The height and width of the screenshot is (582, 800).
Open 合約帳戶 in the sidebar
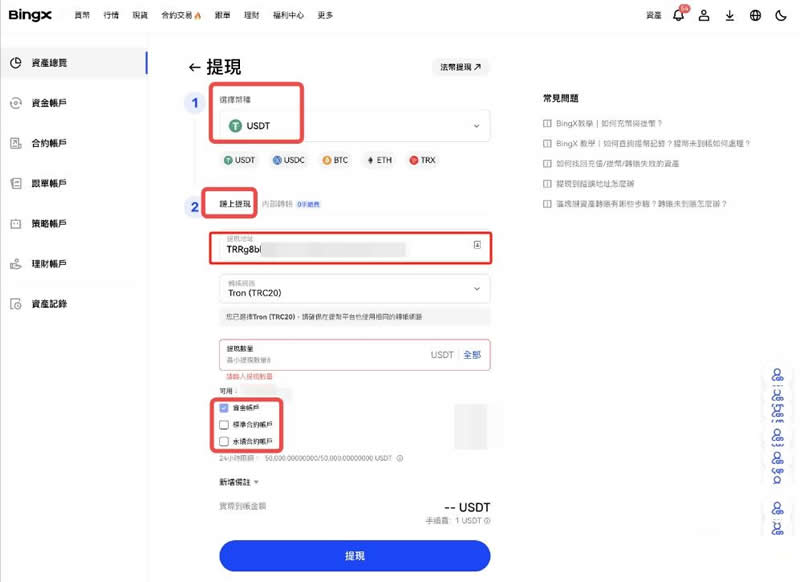coord(48,143)
